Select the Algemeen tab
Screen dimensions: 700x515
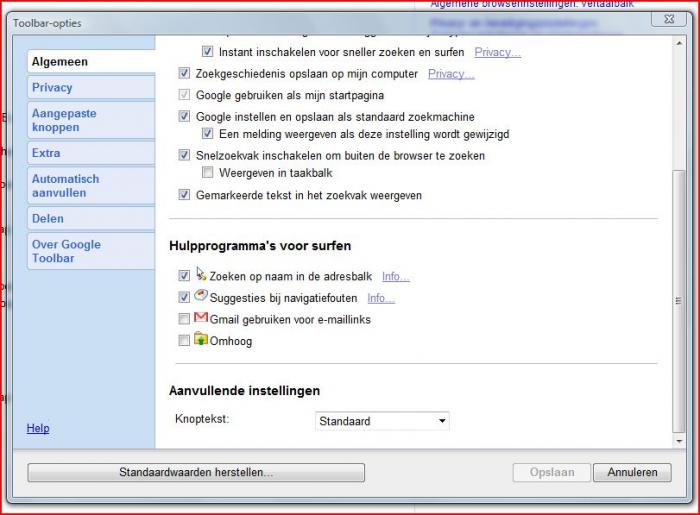(91, 62)
